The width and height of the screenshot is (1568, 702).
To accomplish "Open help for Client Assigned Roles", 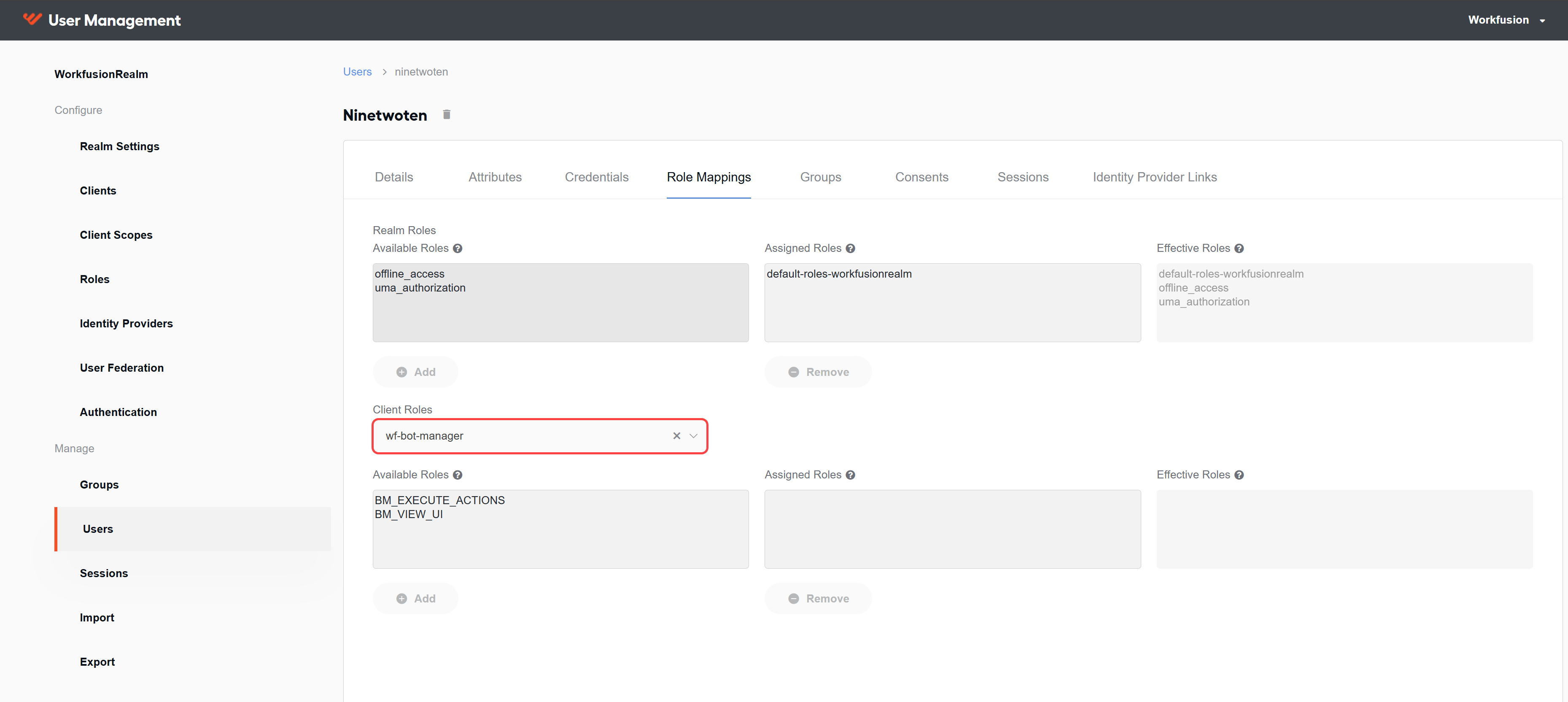I will (850, 475).
